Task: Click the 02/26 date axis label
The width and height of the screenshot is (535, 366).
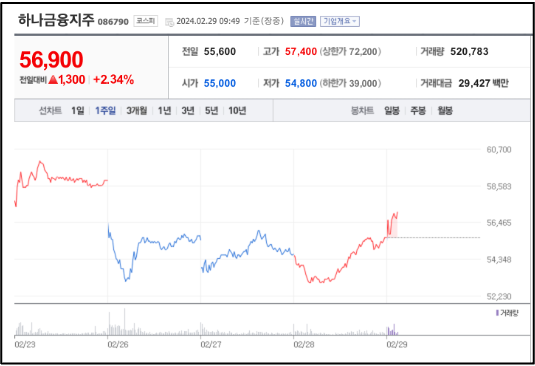Action: tap(118, 345)
